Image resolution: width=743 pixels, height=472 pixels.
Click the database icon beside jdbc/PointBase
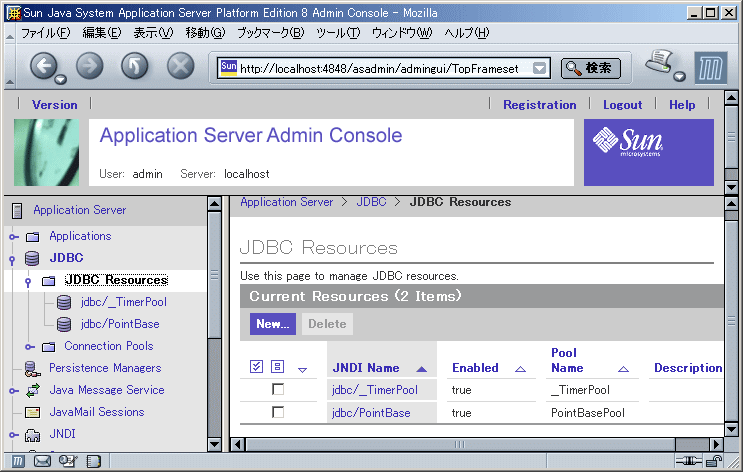click(64, 324)
